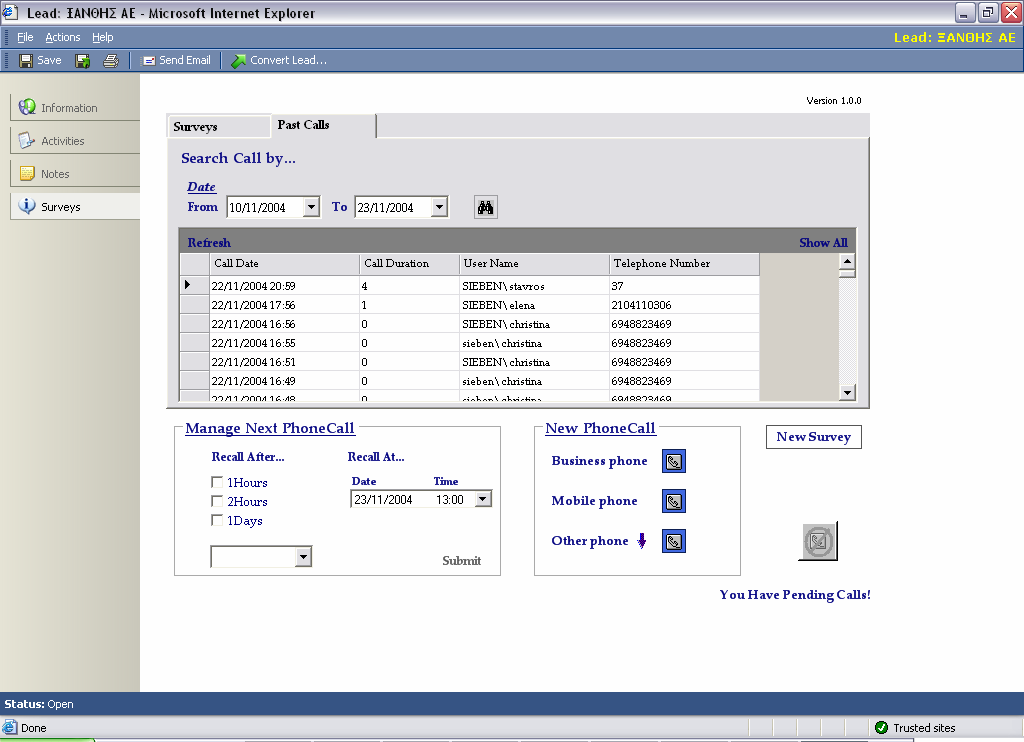Click the Save toolbar label
Image resolution: width=1024 pixels, height=742 pixels.
pos(49,60)
